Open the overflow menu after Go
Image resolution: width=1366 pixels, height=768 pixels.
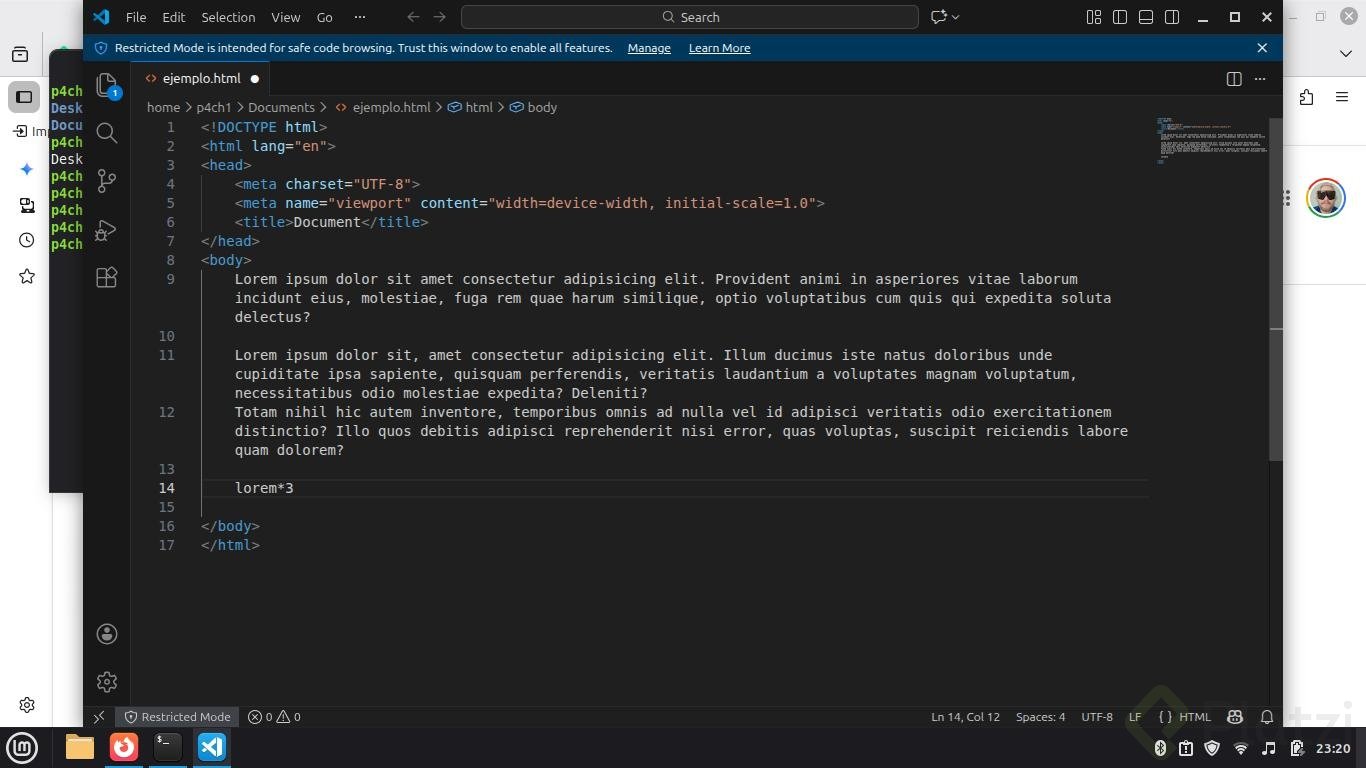(360, 17)
